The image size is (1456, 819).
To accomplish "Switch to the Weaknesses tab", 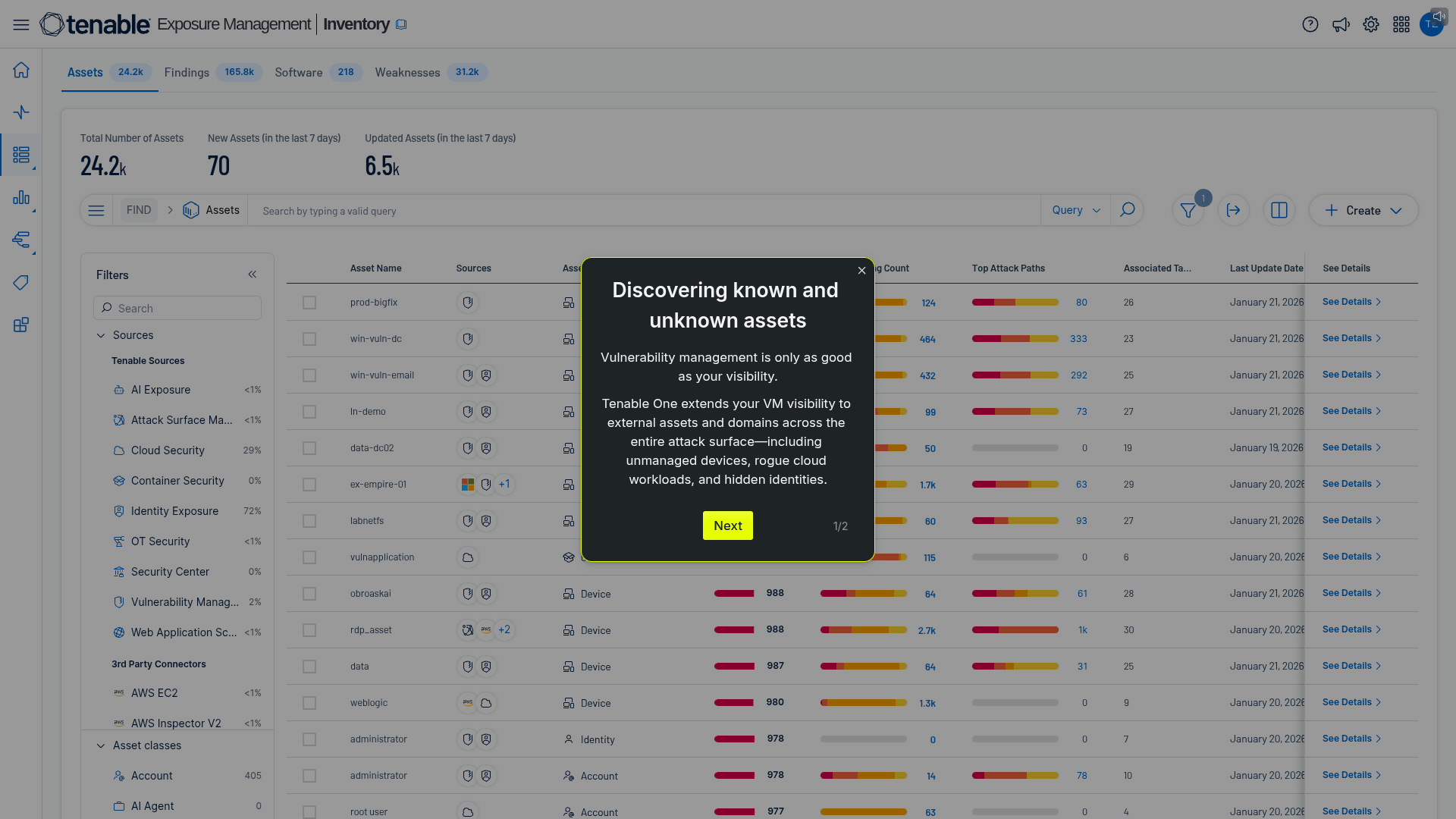I will (x=431, y=72).
